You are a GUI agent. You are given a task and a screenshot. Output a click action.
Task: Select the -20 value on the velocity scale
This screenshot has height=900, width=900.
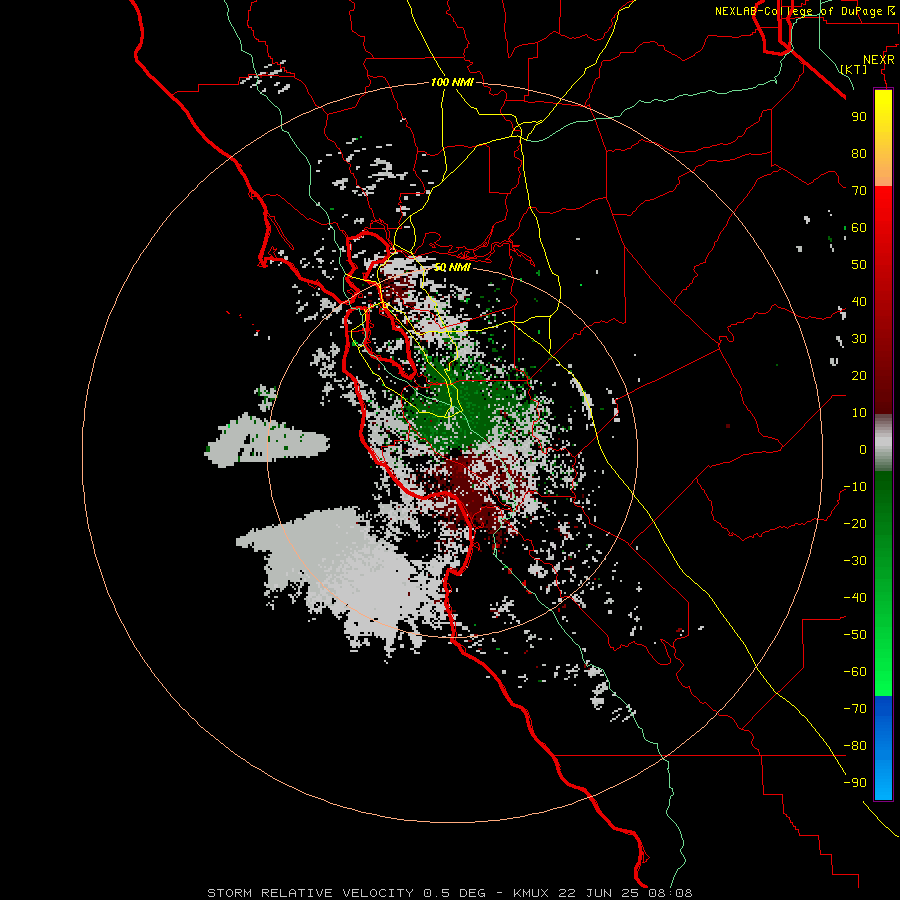click(x=855, y=524)
